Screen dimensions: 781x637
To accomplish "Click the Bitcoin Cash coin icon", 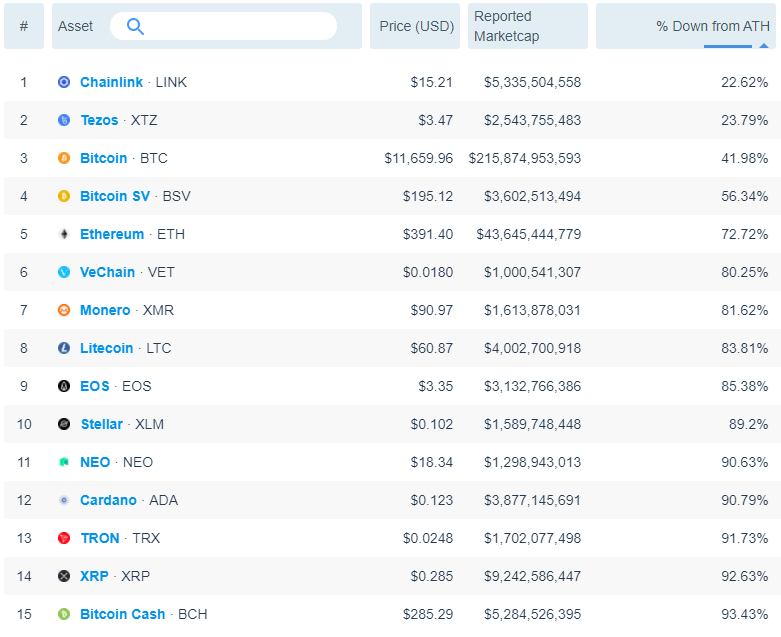I will pos(64,614).
